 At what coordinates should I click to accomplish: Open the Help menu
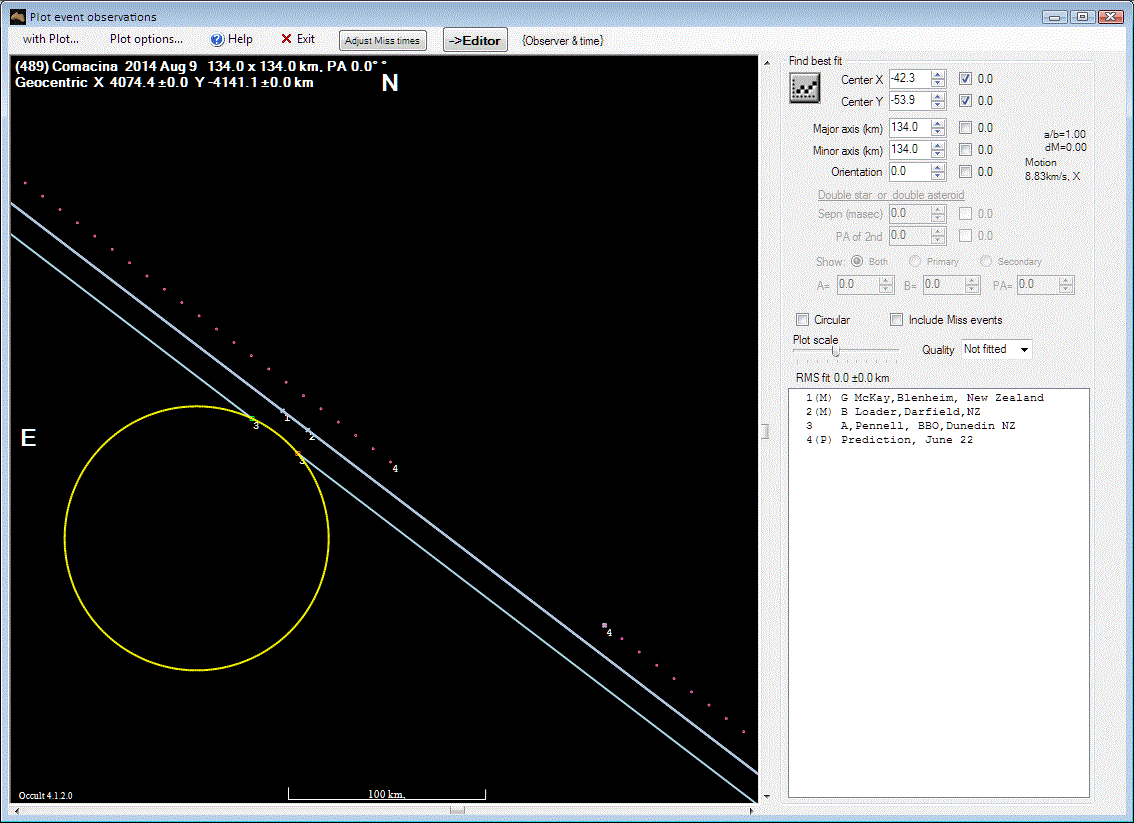[231, 40]
